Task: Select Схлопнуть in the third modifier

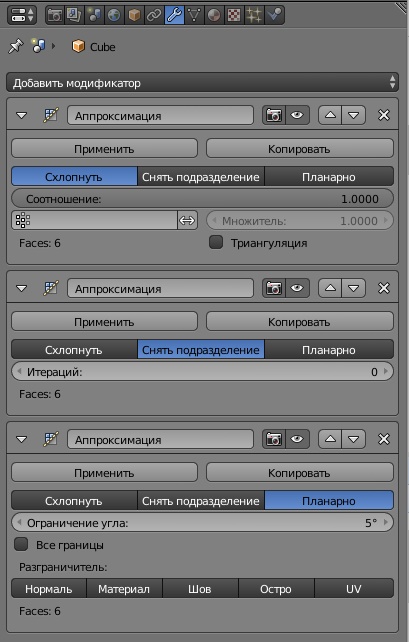Action: 74,500
